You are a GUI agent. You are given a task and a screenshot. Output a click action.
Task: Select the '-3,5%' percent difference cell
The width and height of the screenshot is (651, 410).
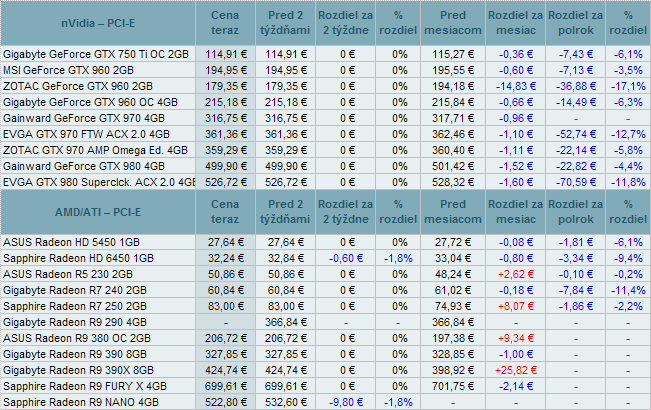[629, 70]
